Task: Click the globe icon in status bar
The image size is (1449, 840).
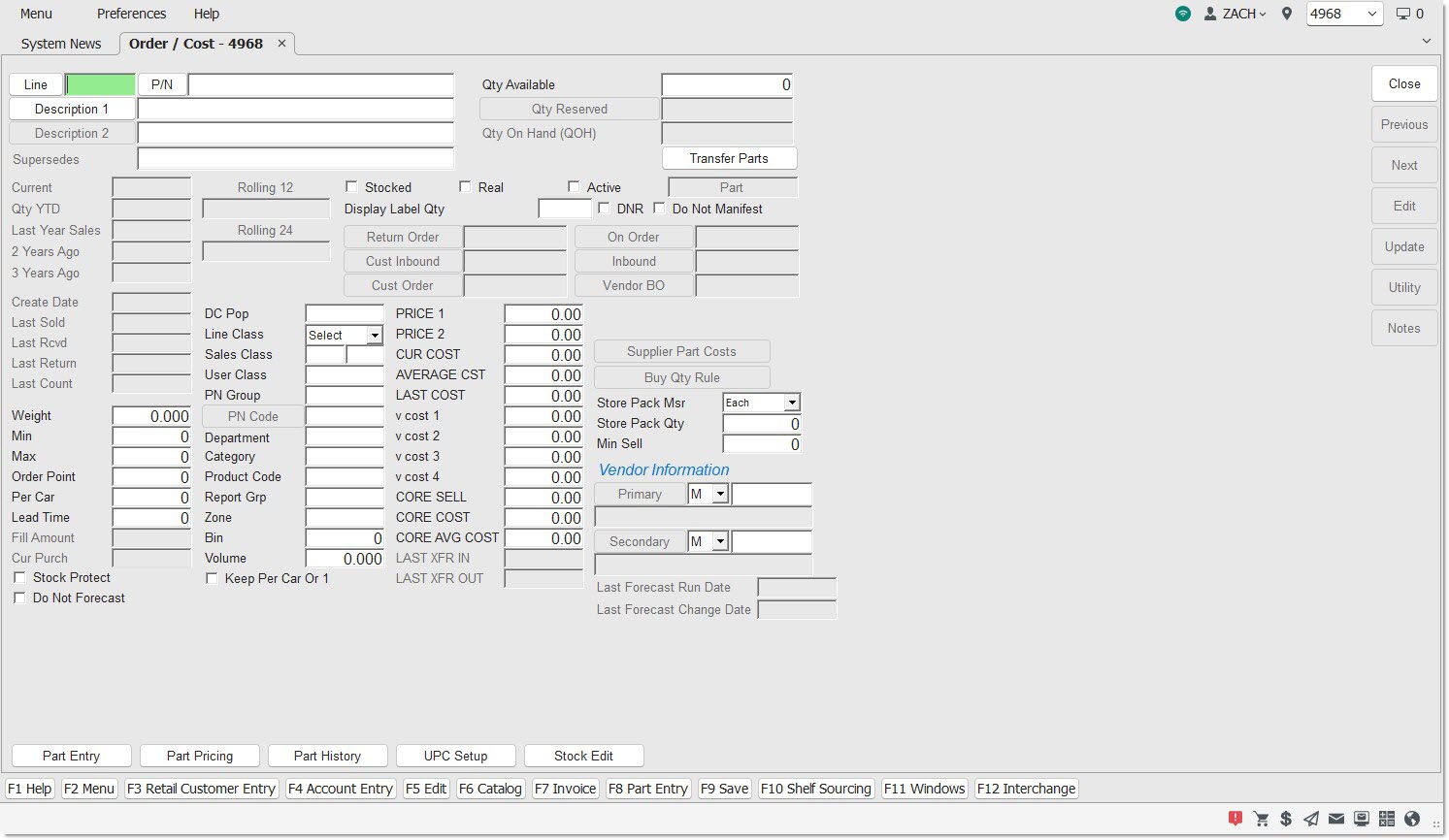Action: tap(1412, 819)
